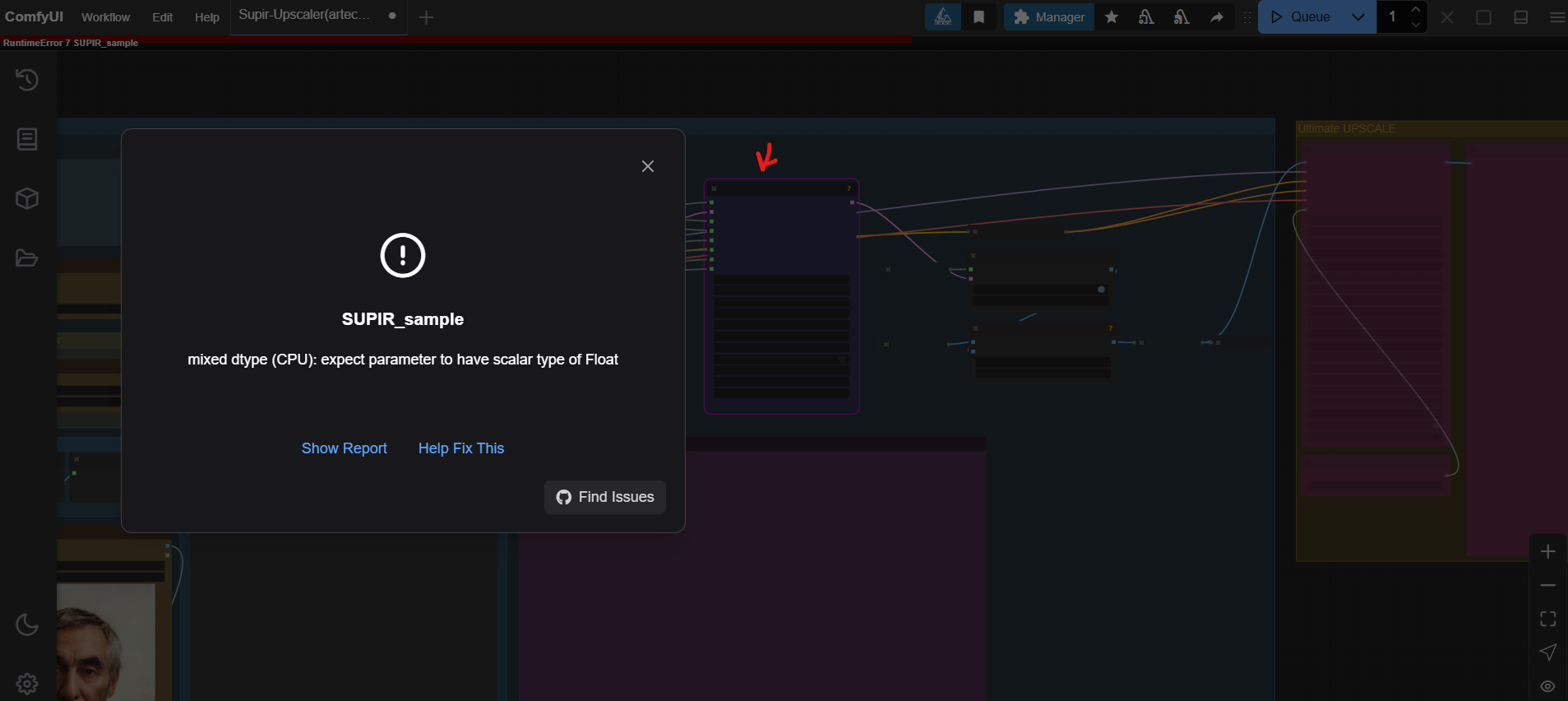The height and width of the screenshot is (701, 1568).
Task: Open the workflows folder panel
Action: (x=27, y=258)
